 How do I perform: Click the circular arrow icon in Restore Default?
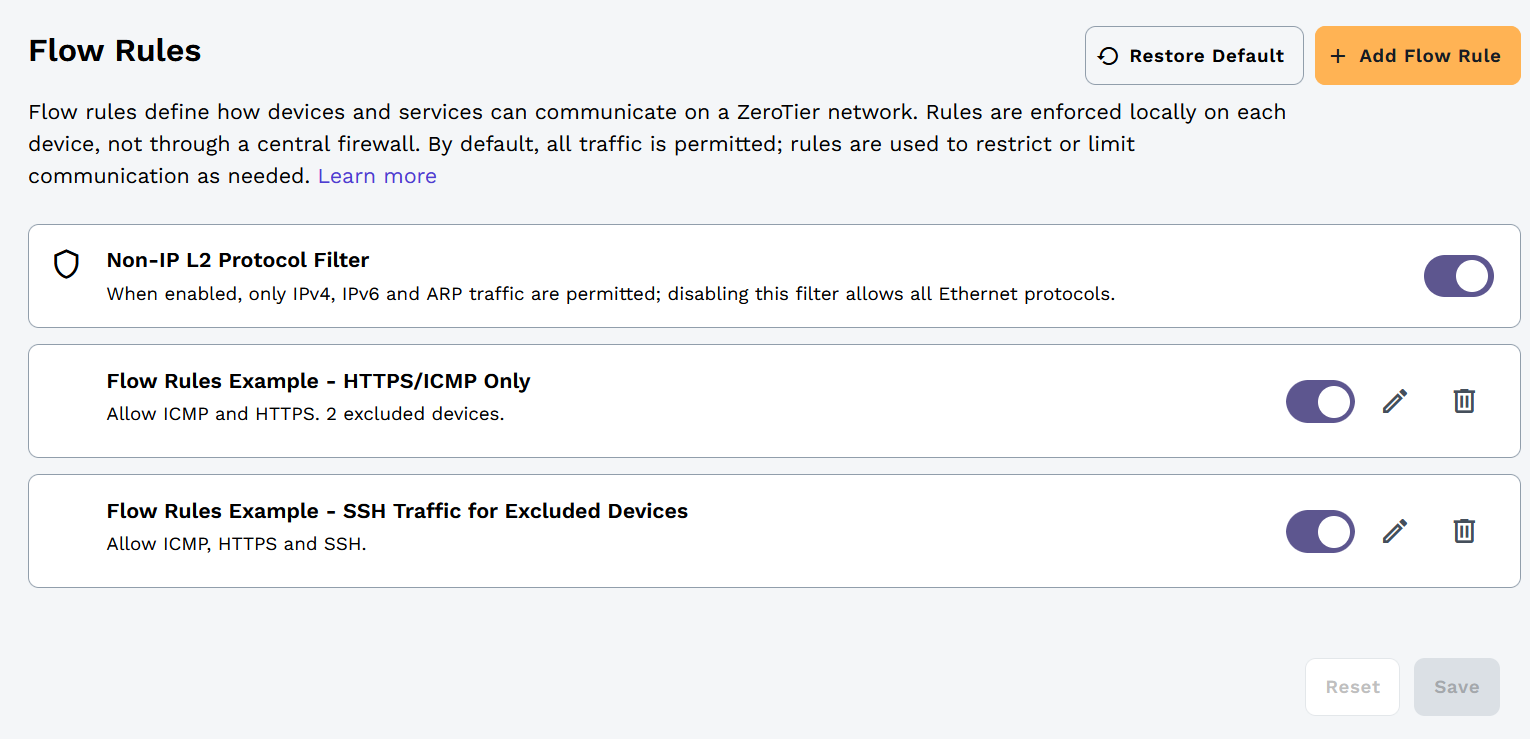pos(1108,56)
